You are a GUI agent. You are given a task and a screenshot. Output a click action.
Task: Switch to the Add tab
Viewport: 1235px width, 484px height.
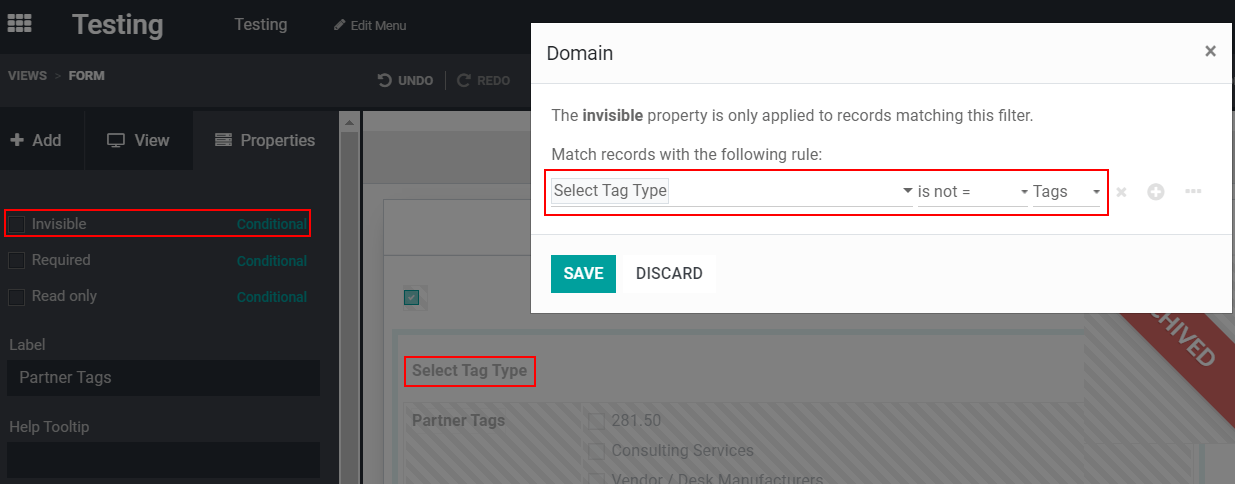pos(36,141)
